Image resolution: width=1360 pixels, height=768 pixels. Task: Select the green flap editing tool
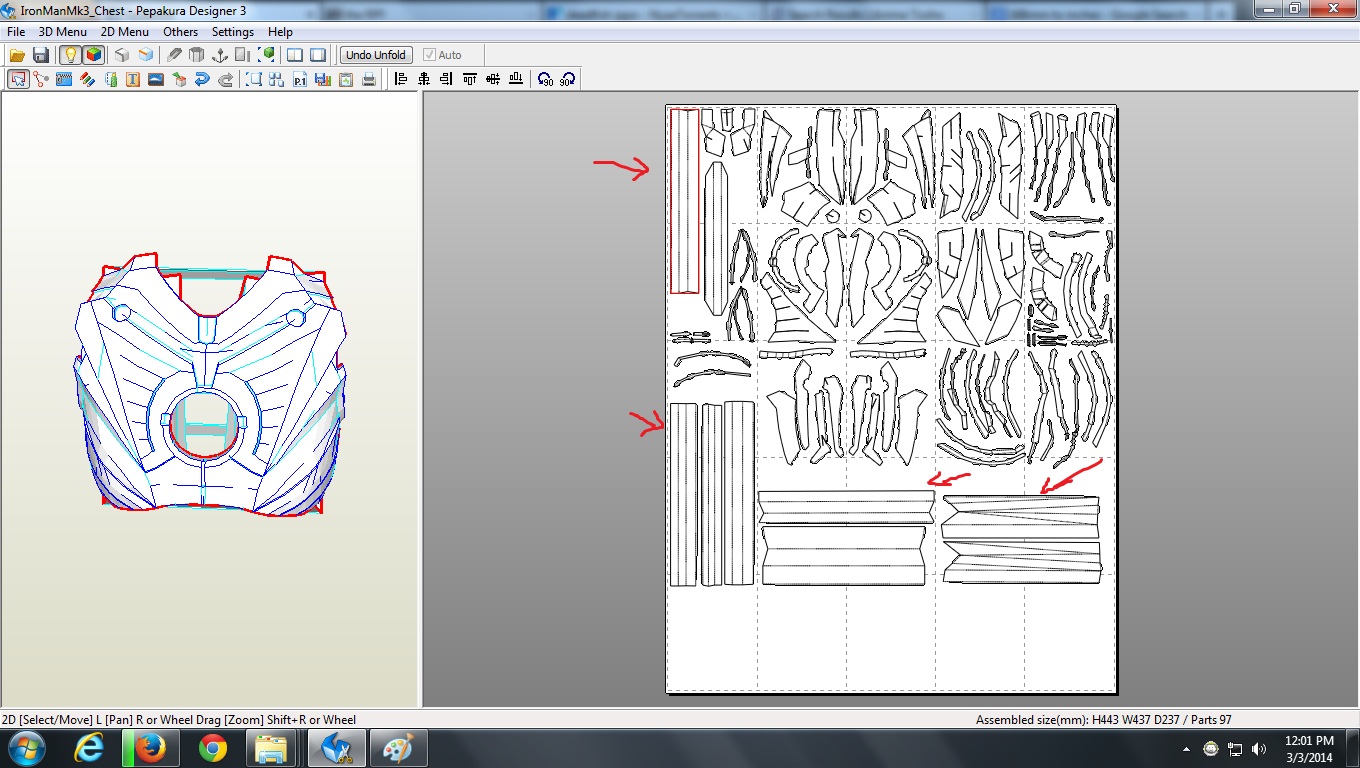coord(110,79)
